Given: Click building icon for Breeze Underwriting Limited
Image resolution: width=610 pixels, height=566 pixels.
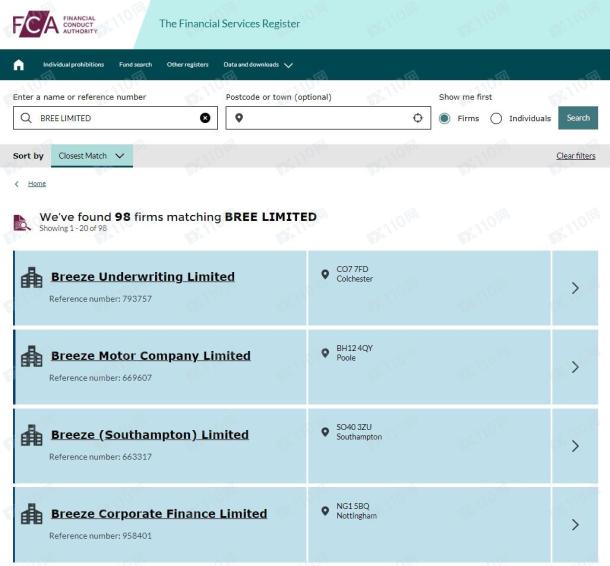Looking at the screenshot, I should (32, 277).
